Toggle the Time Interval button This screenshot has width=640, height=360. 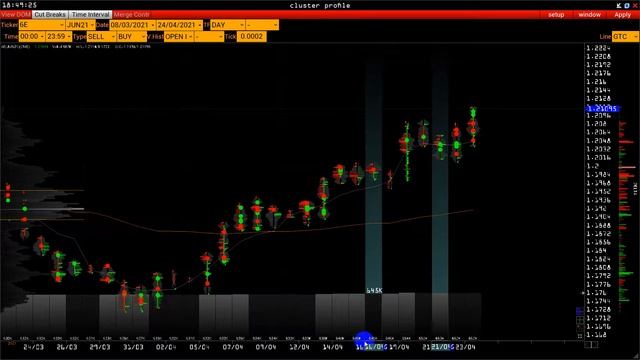[90, 15]
